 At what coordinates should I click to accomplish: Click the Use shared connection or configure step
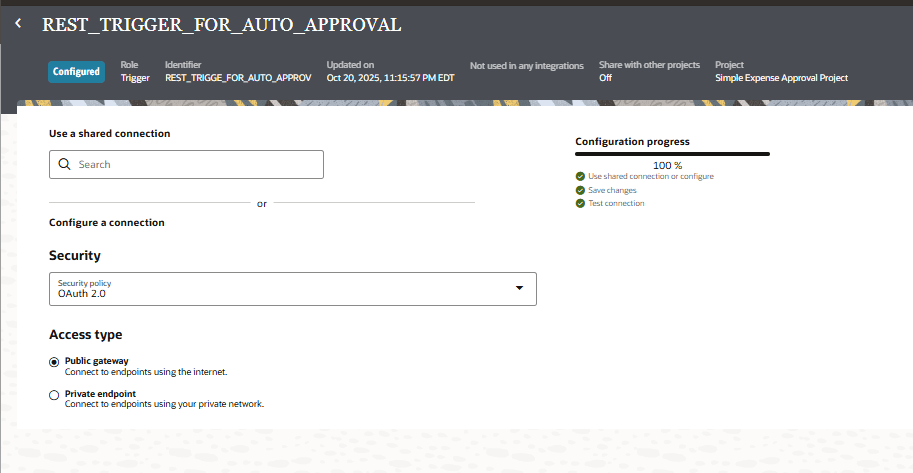650,177
